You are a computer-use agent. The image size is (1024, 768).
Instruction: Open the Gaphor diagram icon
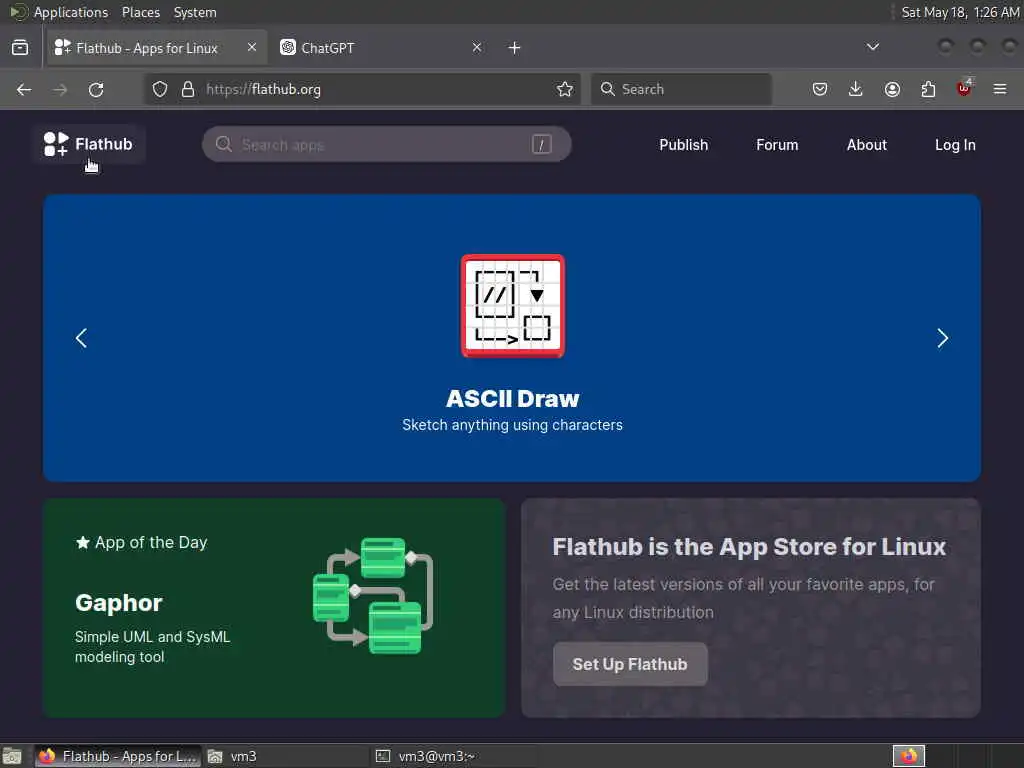coord(373,596)
